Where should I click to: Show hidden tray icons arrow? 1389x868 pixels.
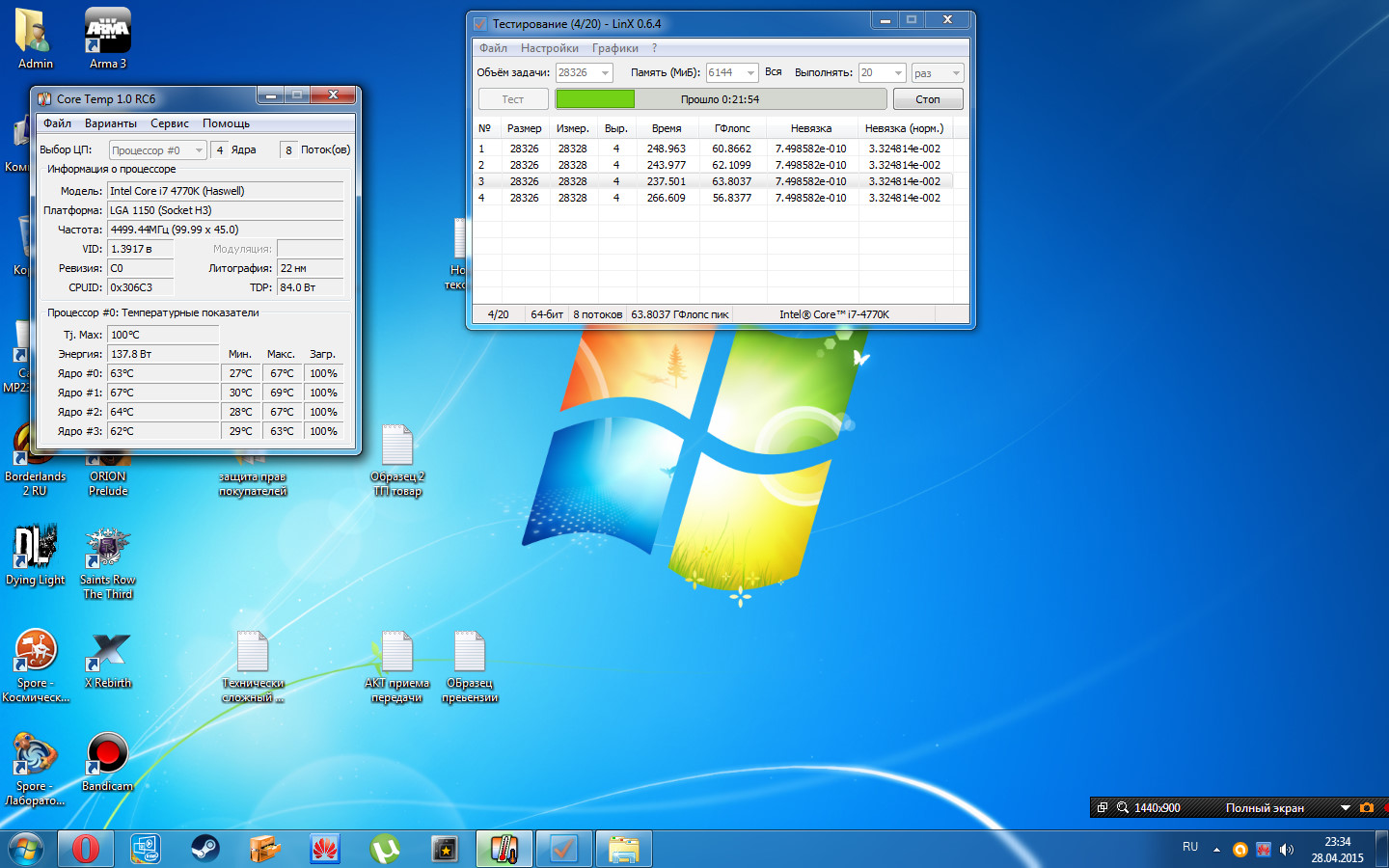pyautogui.click(x=1216, y=850)
